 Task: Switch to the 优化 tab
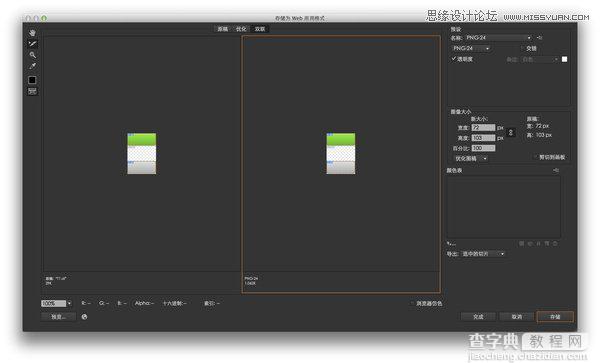(241, 29)
